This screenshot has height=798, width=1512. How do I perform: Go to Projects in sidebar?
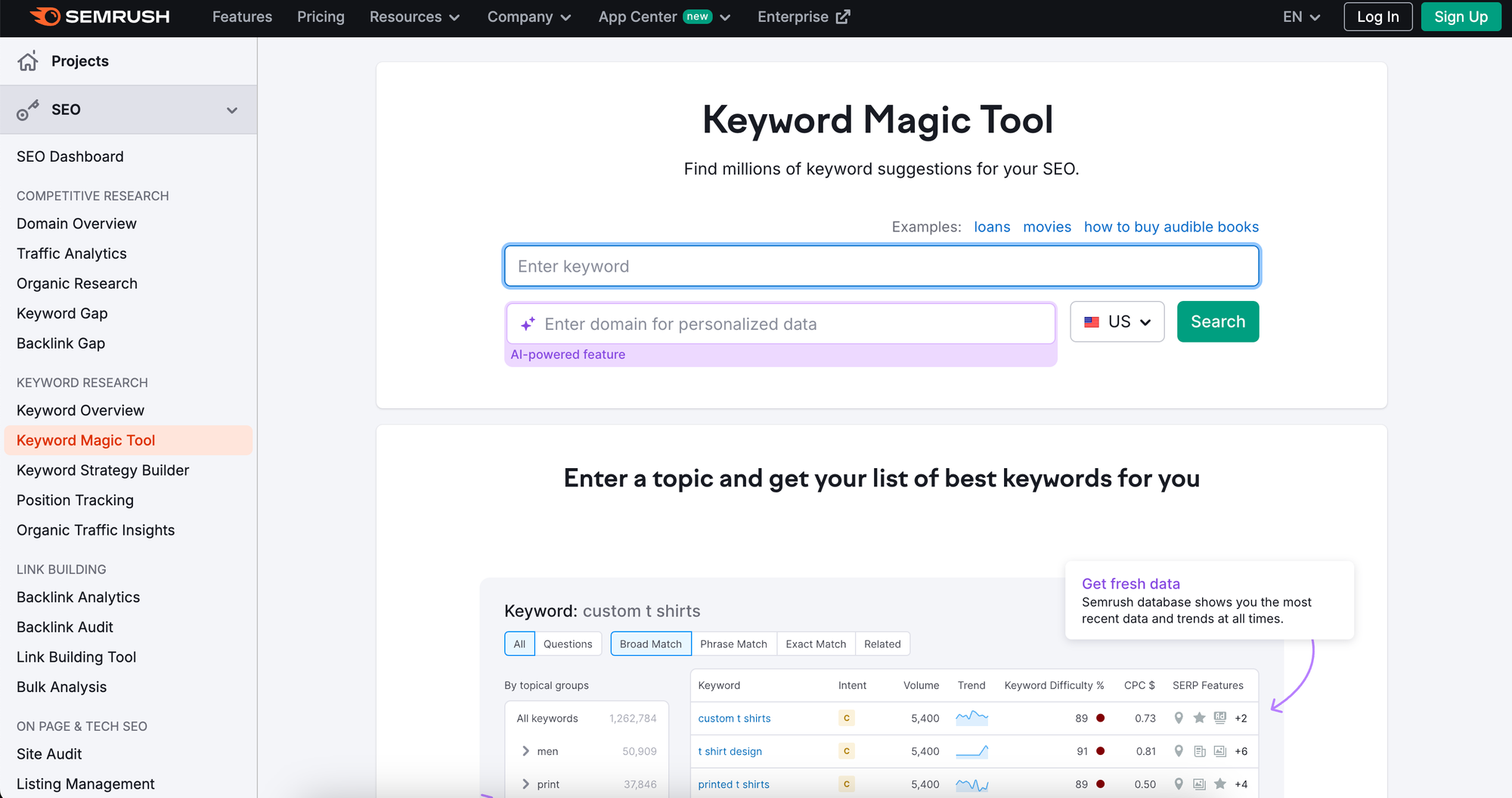(80, 61)
